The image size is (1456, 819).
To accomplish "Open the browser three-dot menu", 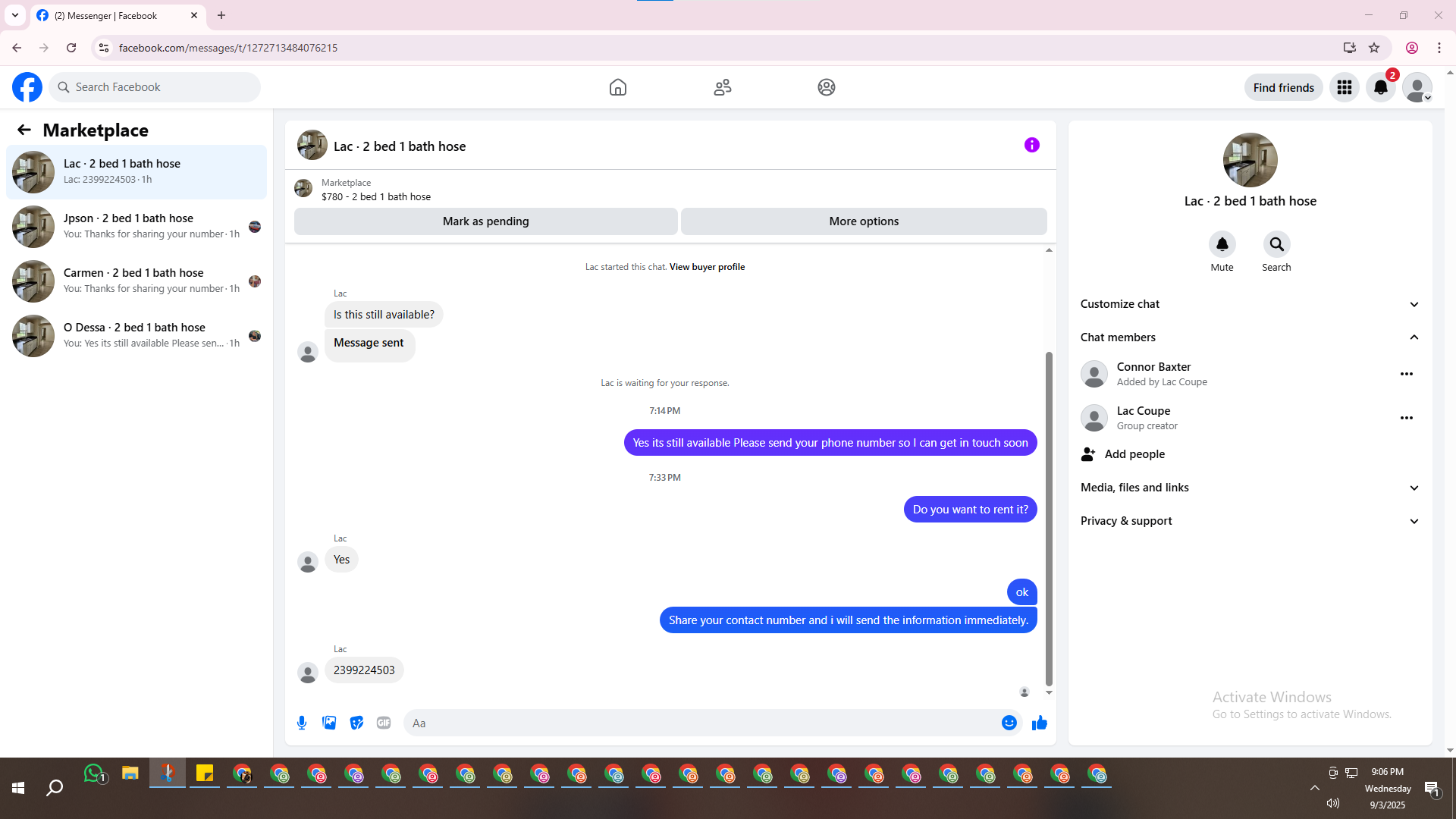I will point(1439,48).
